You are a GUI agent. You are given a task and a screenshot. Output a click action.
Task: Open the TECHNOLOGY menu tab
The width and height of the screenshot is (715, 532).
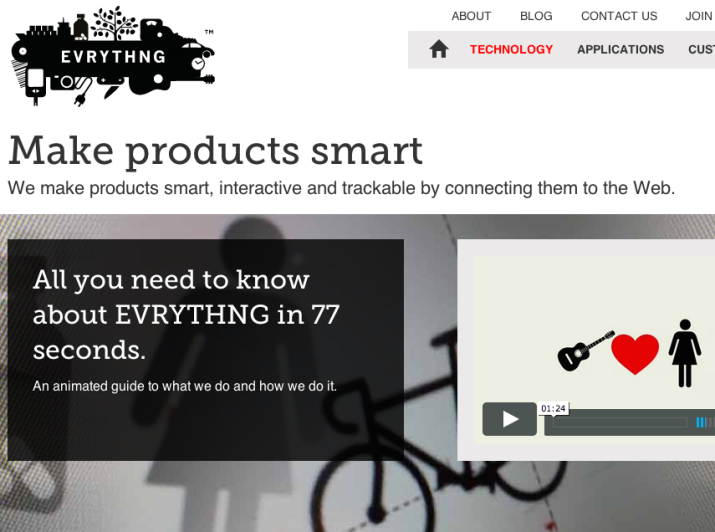point(511,49)
